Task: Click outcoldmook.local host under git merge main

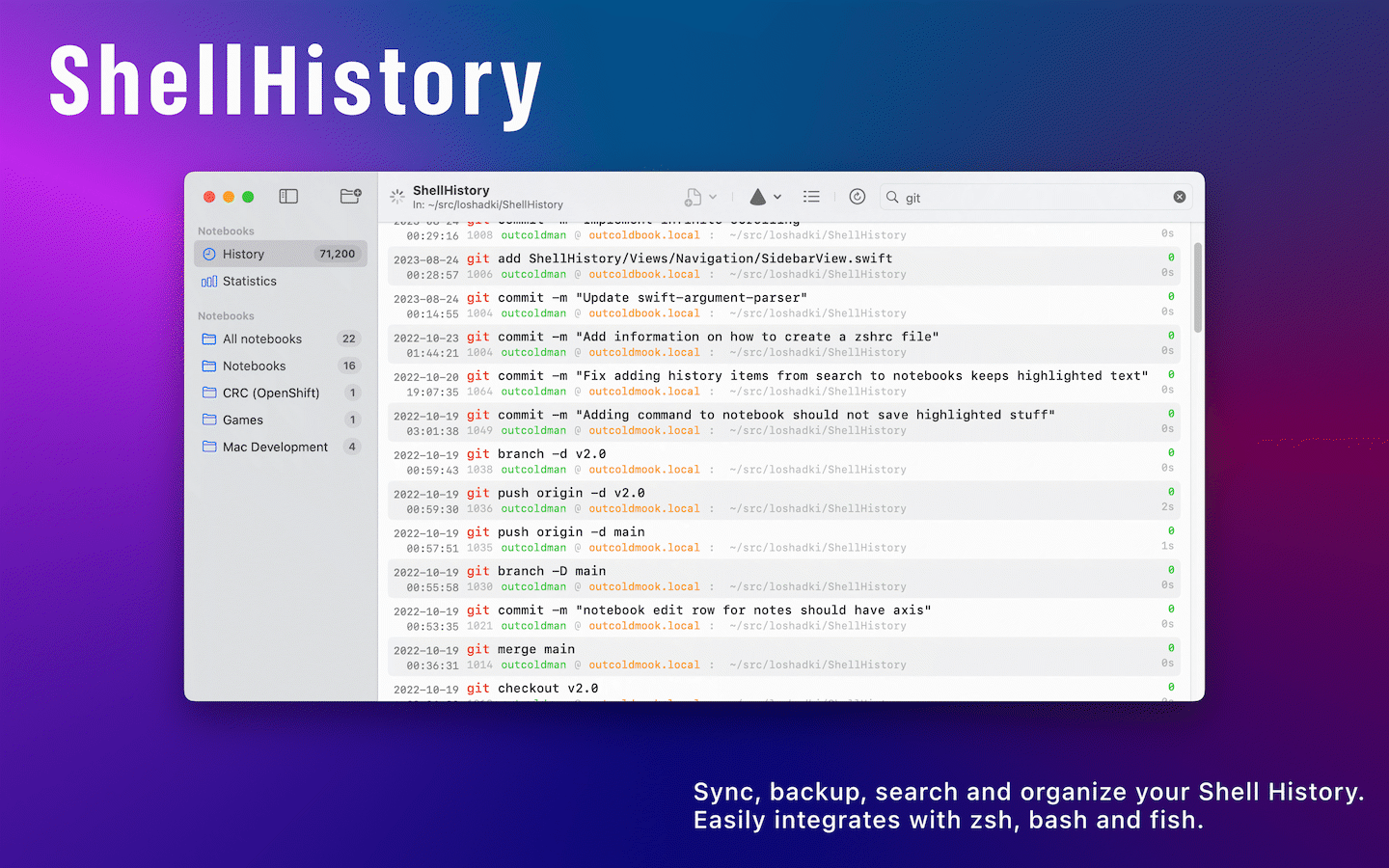Action: [x=644, y=665]
